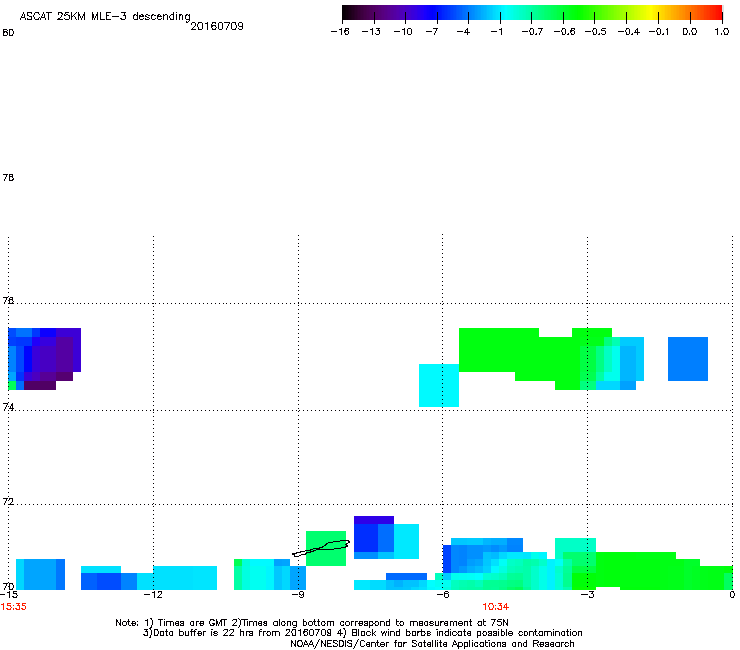
Task: Click the longitude label -6
Action: [x=442, y=595]
